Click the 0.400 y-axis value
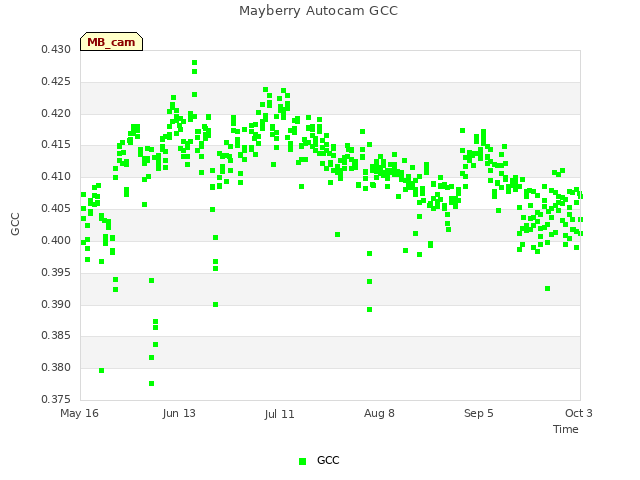Image resolution: width=640 pixels, height=480 pixels. (x=56, y=240)
